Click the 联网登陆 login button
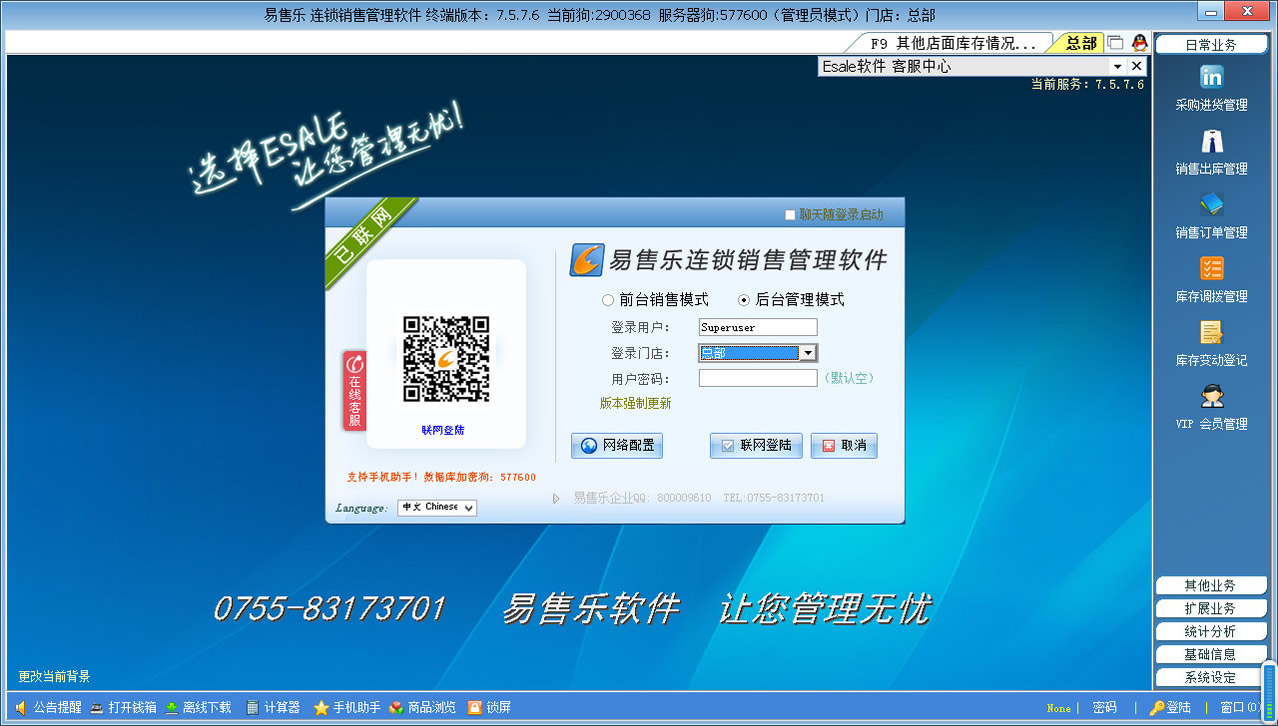Viewport: 1278px width, 726px height. coord(756,446)
